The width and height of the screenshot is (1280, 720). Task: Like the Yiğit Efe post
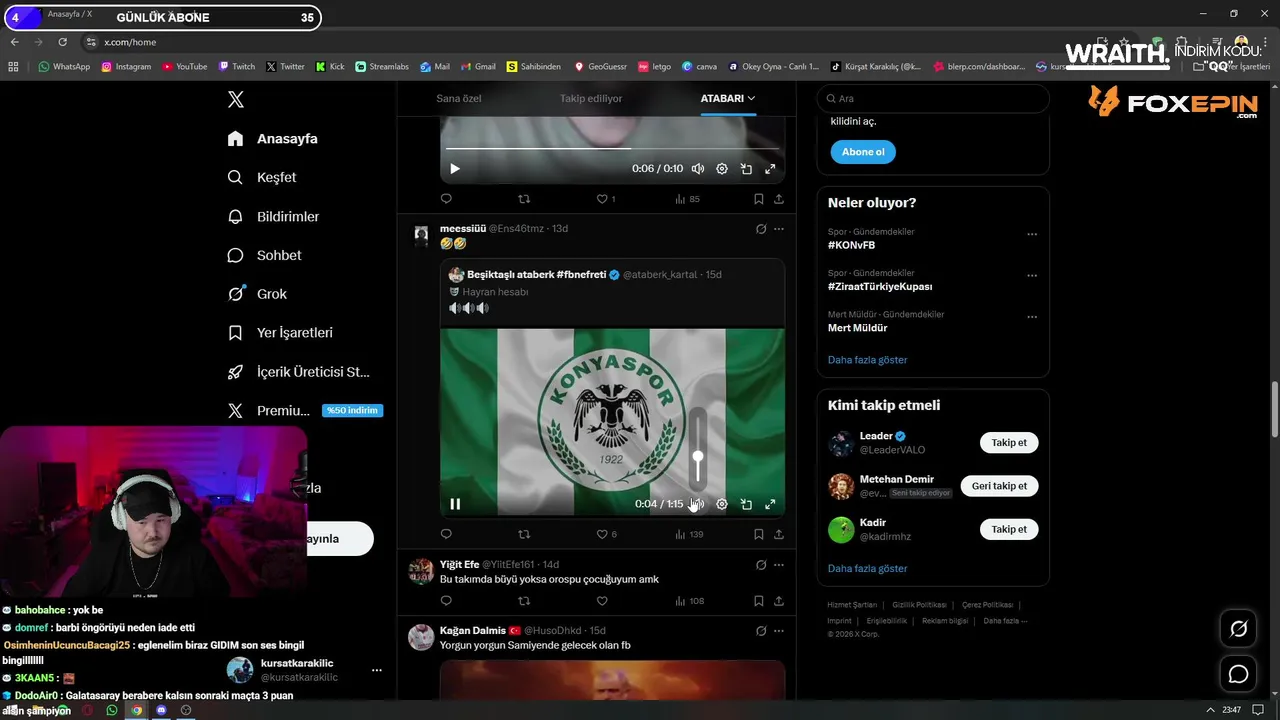click(x=602, y=601)
